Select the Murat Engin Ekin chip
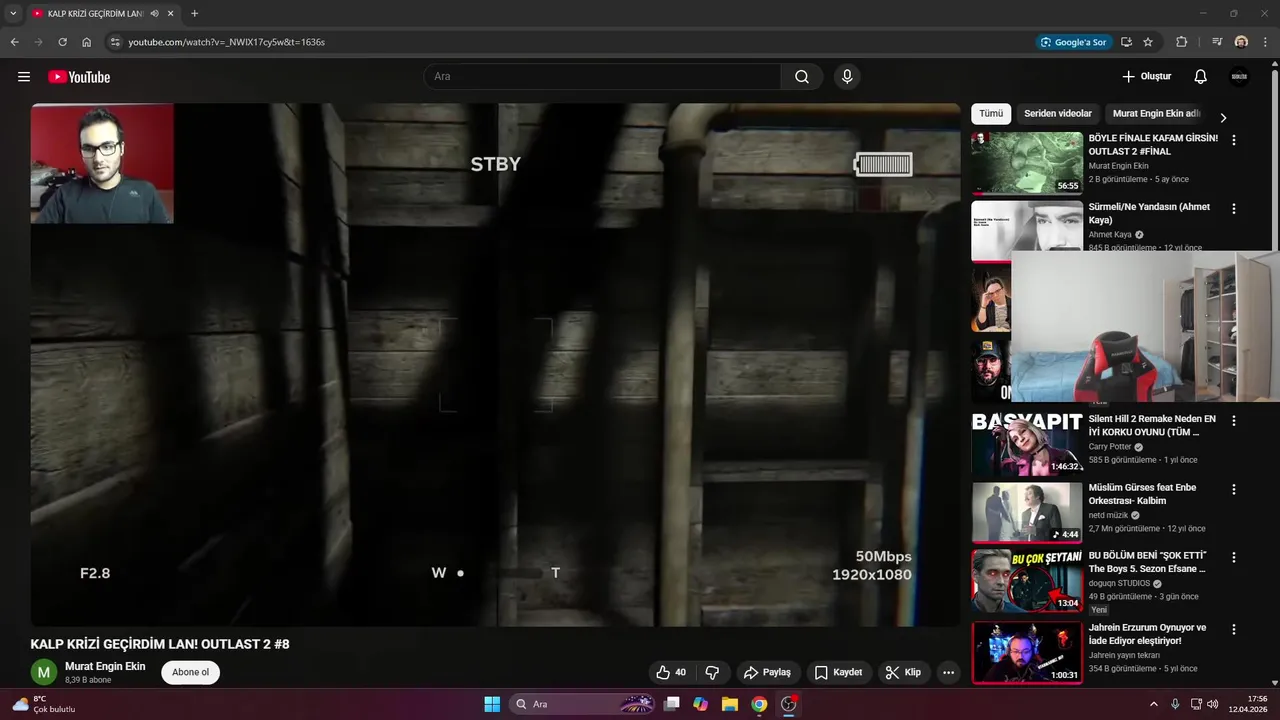 point(1156,114)
